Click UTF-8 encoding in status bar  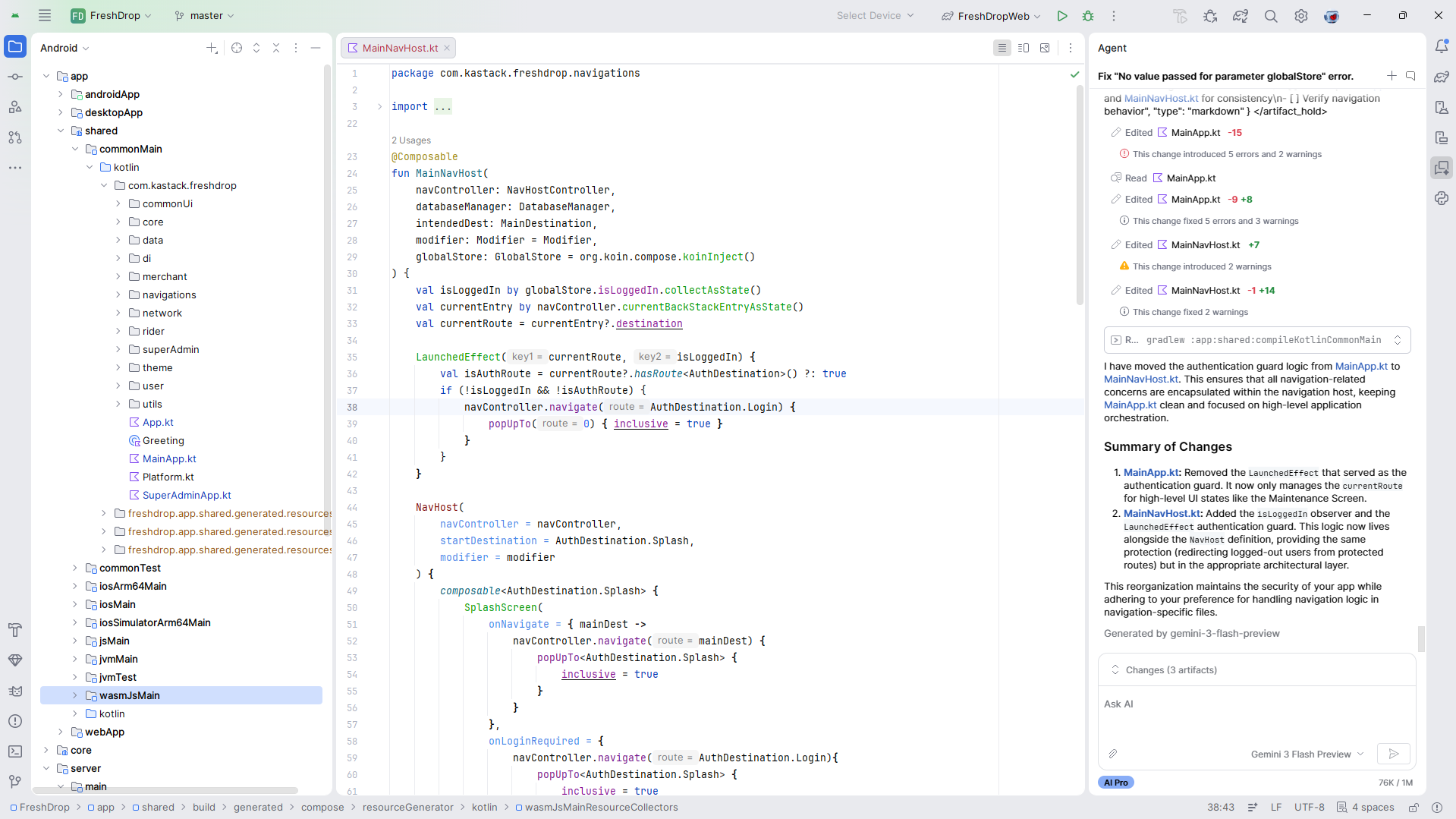(x=1309, y=808)
